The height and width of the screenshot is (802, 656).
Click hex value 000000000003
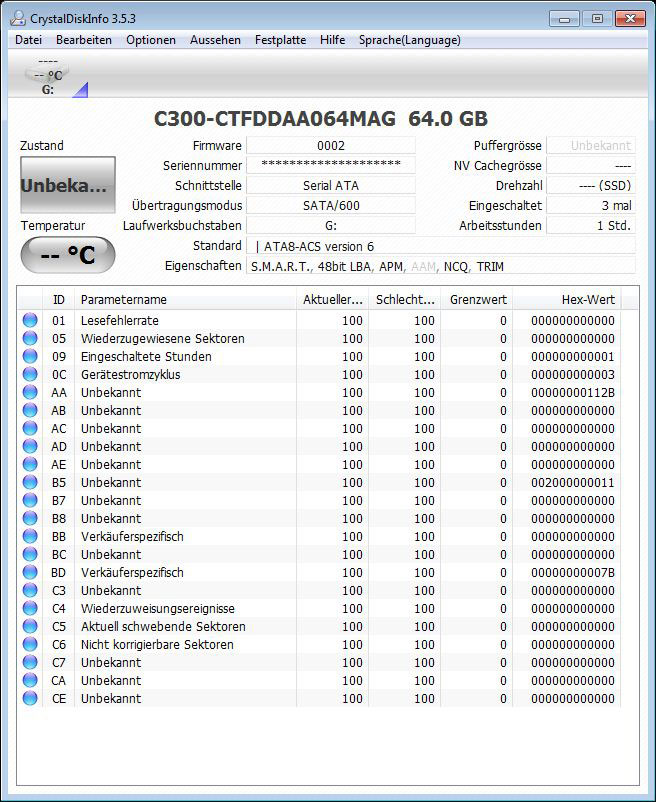tap(573, 374)
